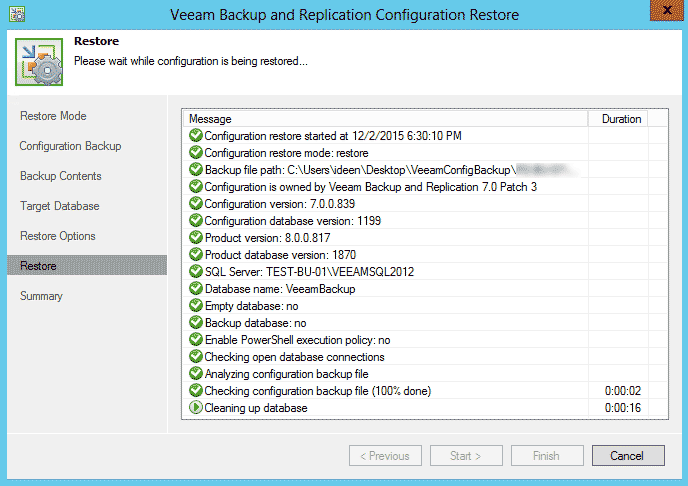The width and height of the screenshot is (688, 486).
Task: Select 'Product version: 8.0.0.817' text
Action: coord(268,238)
